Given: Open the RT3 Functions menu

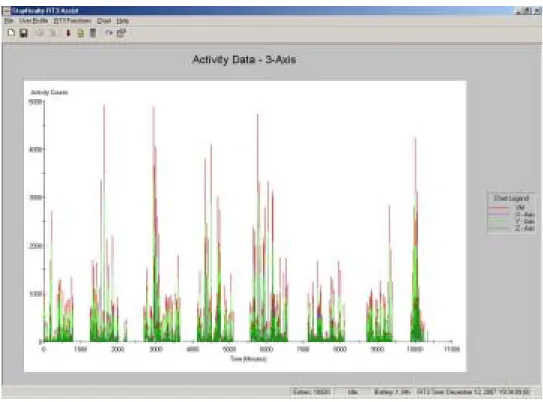Looking at the screenshot, I should click(x=72, y=21).
